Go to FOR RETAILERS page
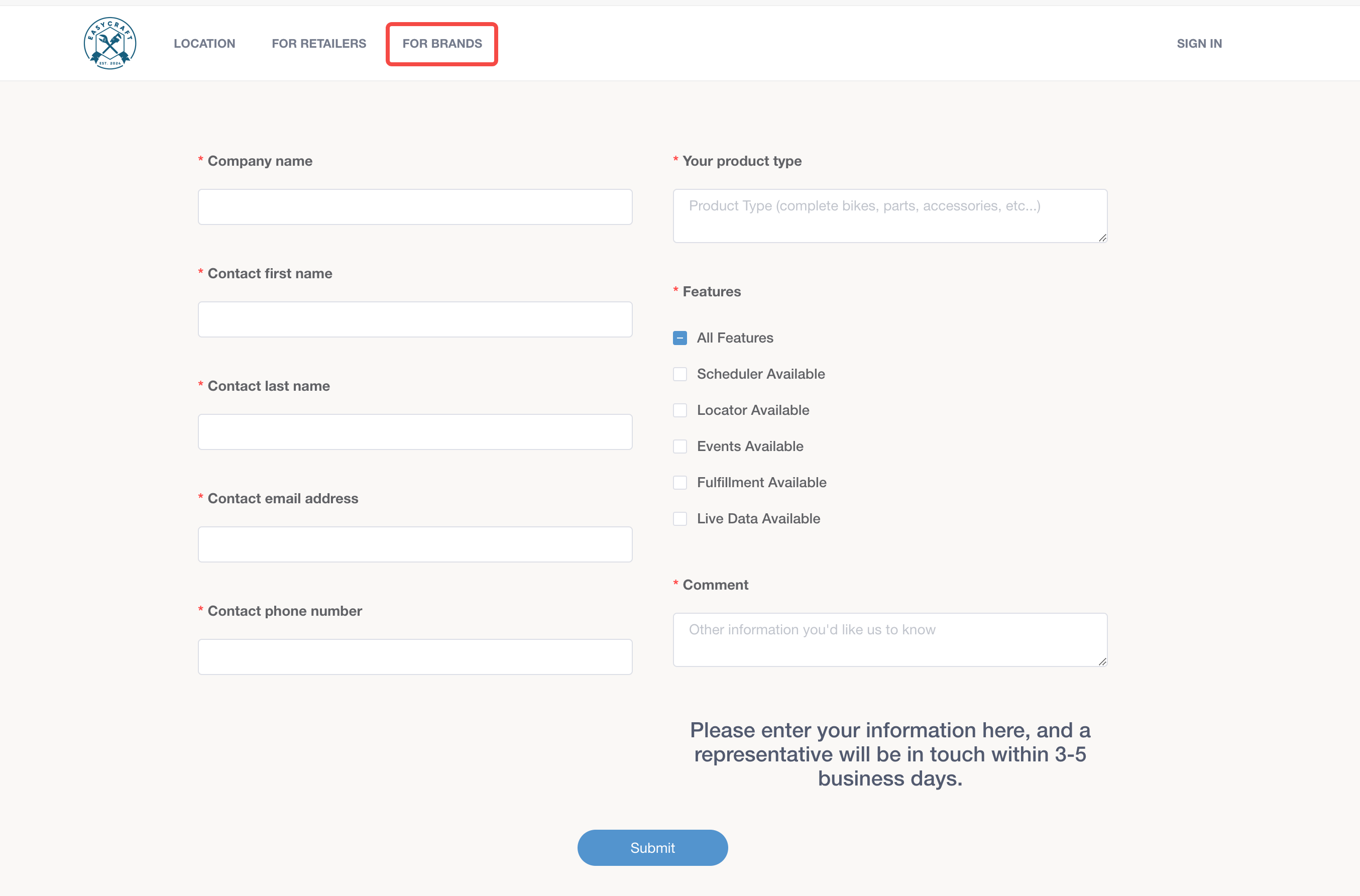Image resolution: width=1360 pixels, height=896 pixels. click(319, 43)
